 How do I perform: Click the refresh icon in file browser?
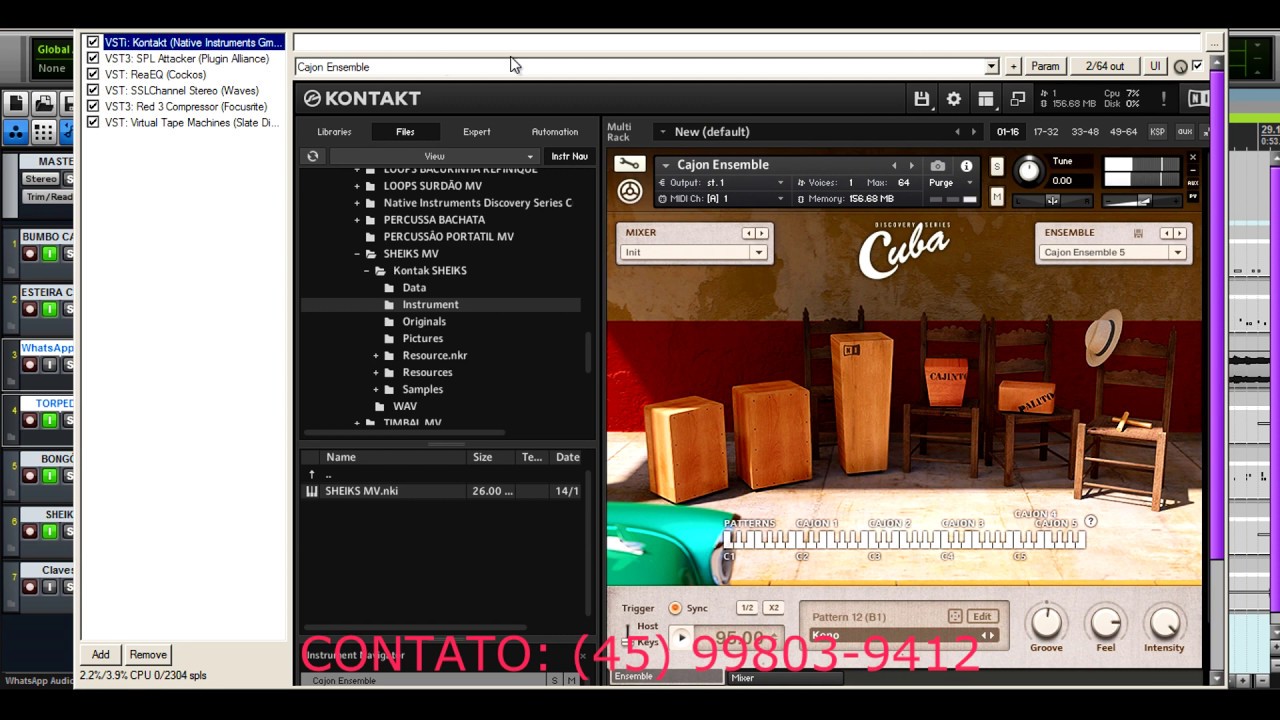coord(312,156)
